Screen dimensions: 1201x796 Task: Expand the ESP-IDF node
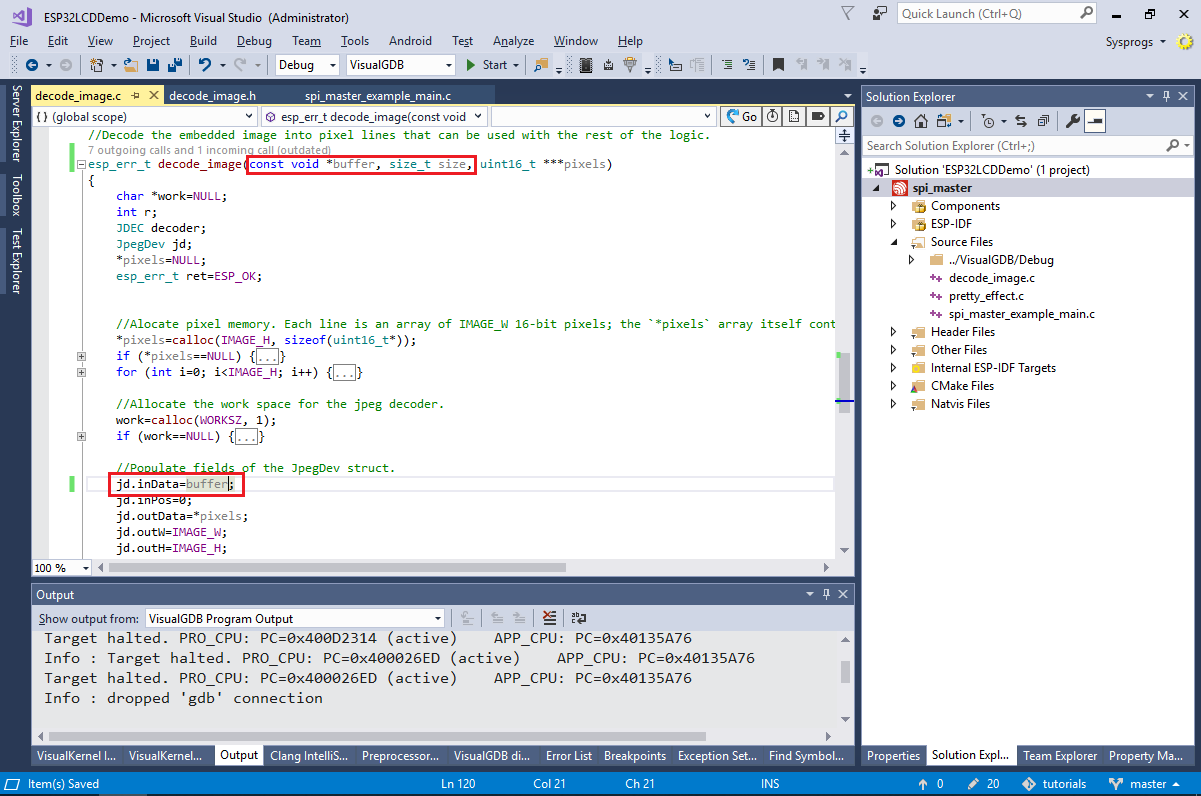click(x=895, y=224)
